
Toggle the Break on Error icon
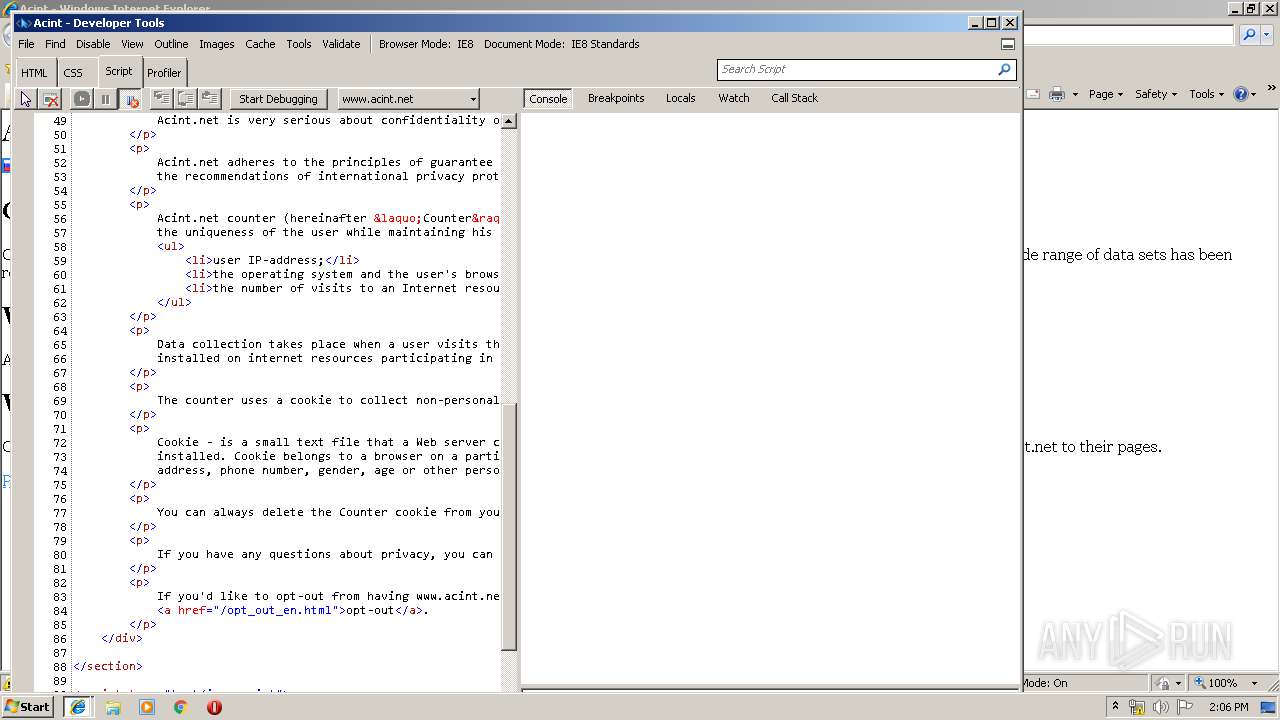(x=131, y=99)
